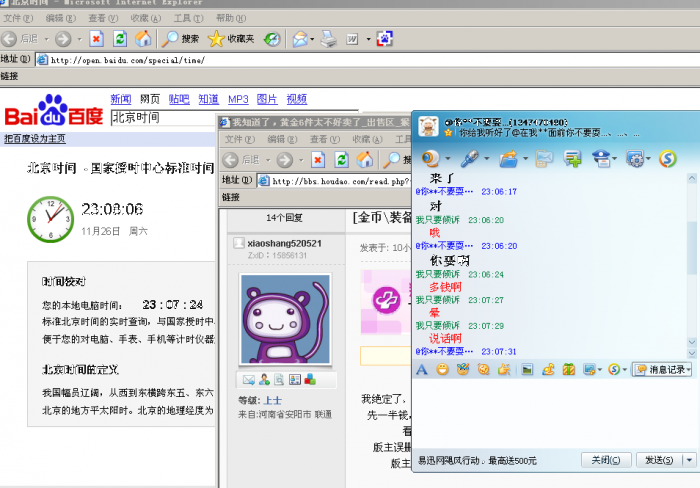This screenshot has height=488, width=700.
Task: Open the smiley emoticon picker
Action: point(442,369)
